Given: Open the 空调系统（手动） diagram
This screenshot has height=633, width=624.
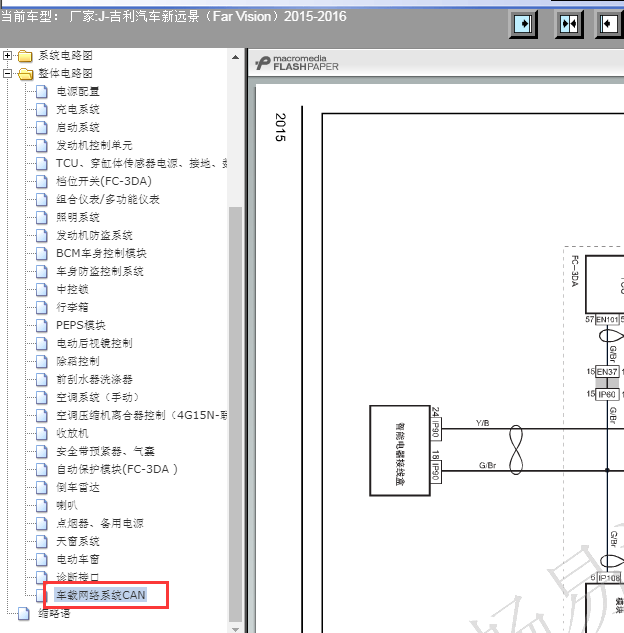Looking at the screenshot, I should point(98,397).
